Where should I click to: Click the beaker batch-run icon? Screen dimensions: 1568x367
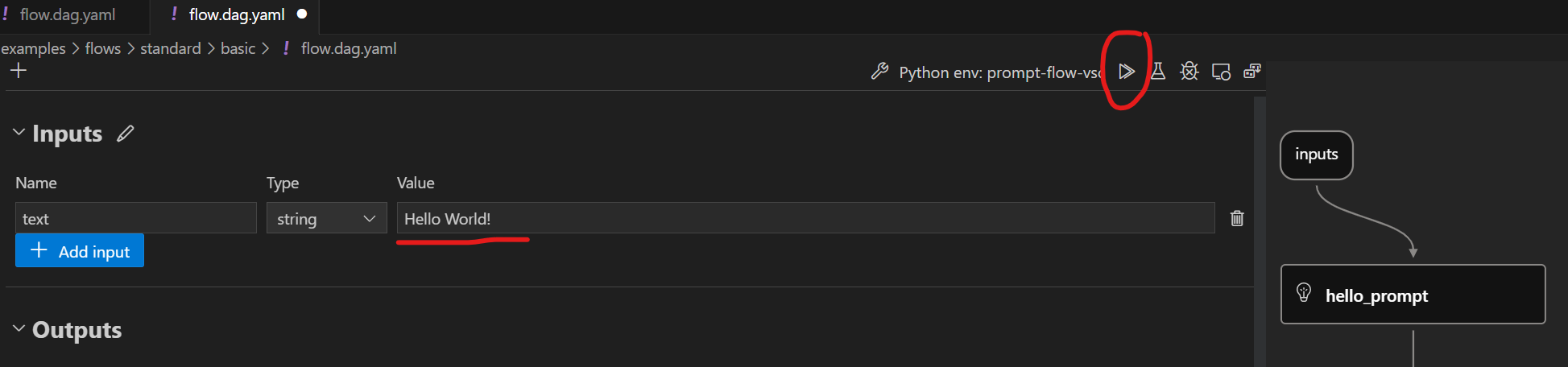[x=1158, y=72]
